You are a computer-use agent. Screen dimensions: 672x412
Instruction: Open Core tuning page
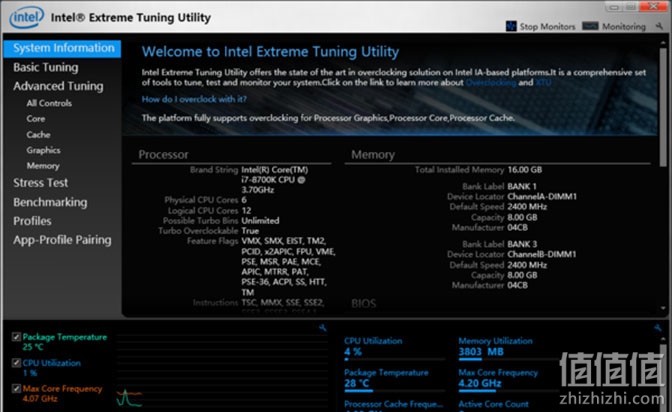(x=36, y=119)
